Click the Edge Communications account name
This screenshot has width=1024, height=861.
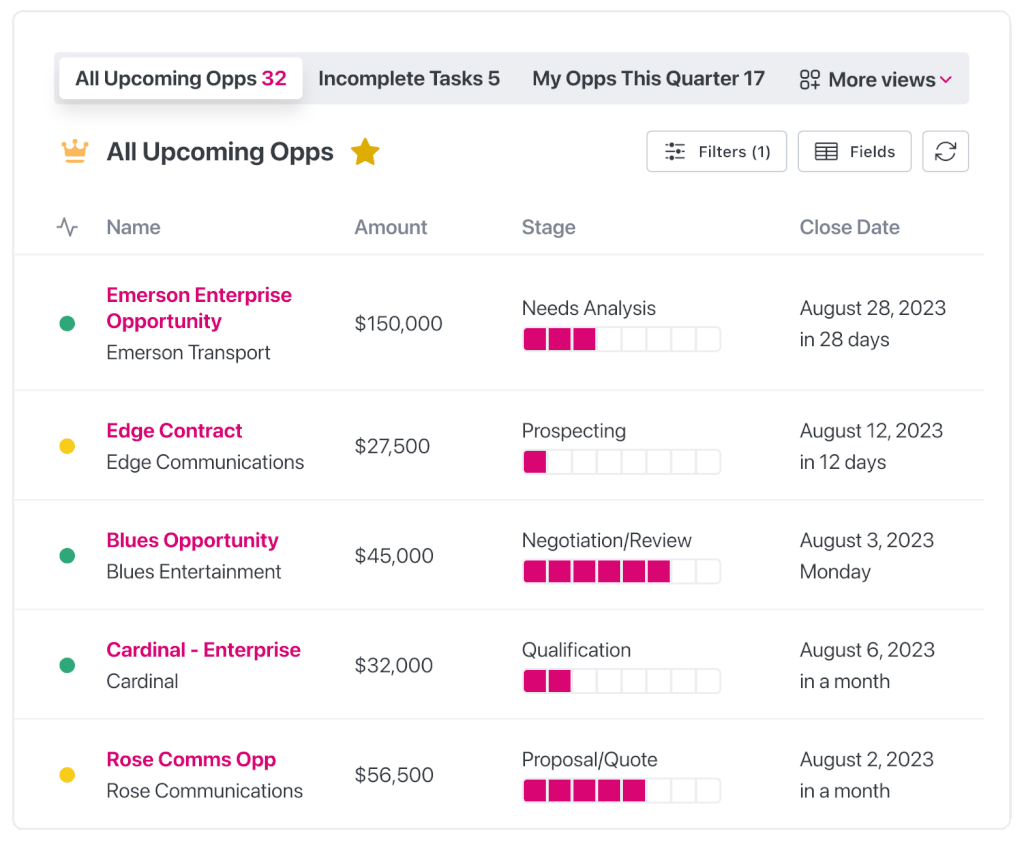tap(205, 463)
